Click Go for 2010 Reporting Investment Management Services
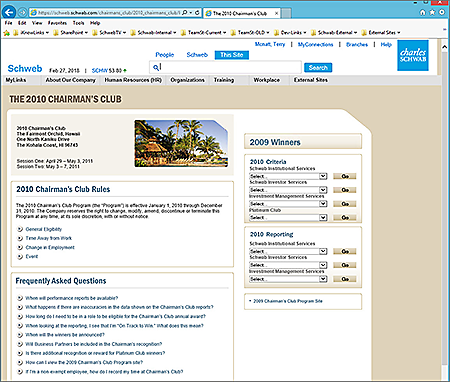450x382 pixels. (345, 279)
